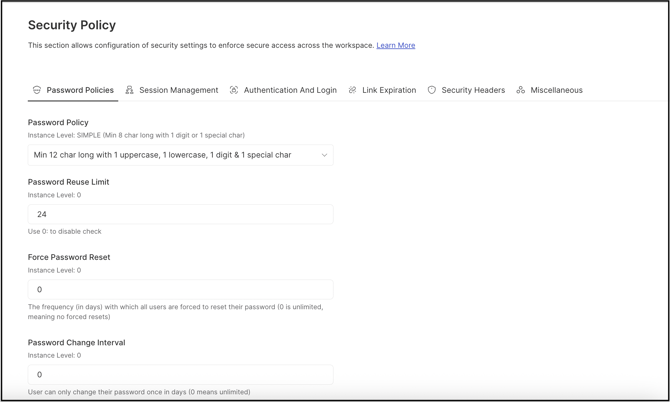This screenshot has width=670, height=402.
Task: Open the Password Policies tab
Action: pos(73,90)
